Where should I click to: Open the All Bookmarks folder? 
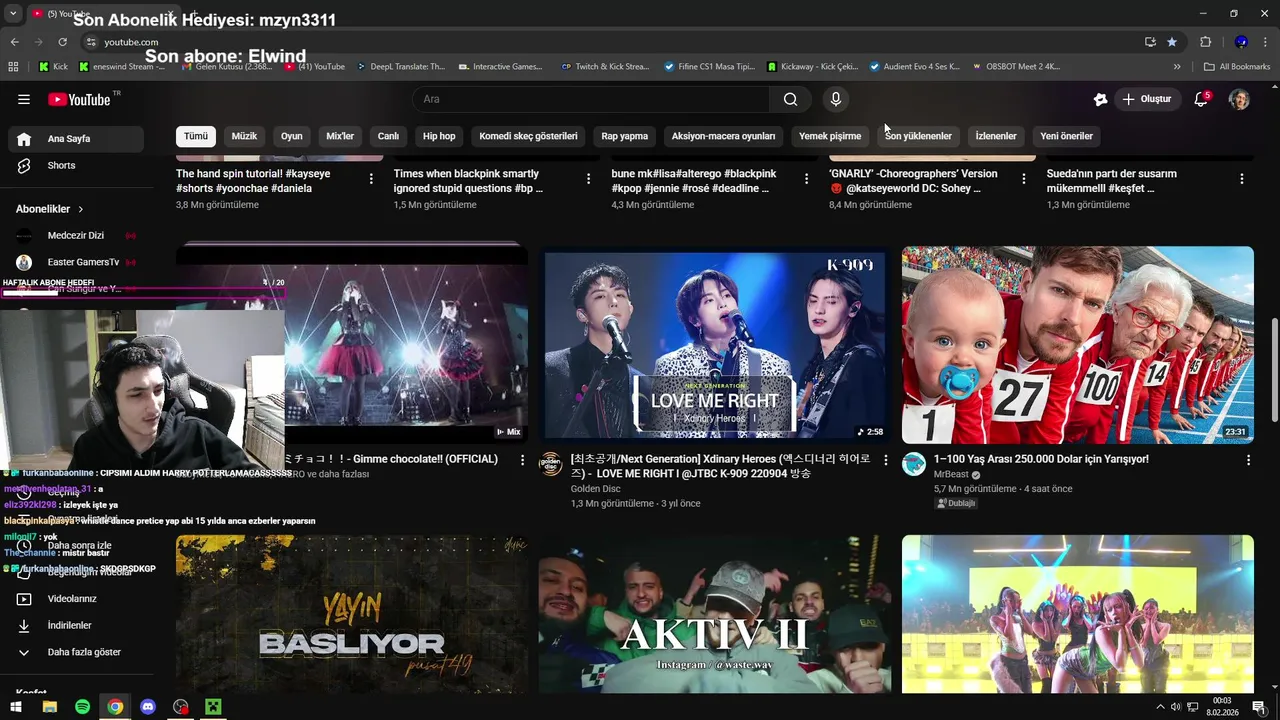(x=1237, y=67)
